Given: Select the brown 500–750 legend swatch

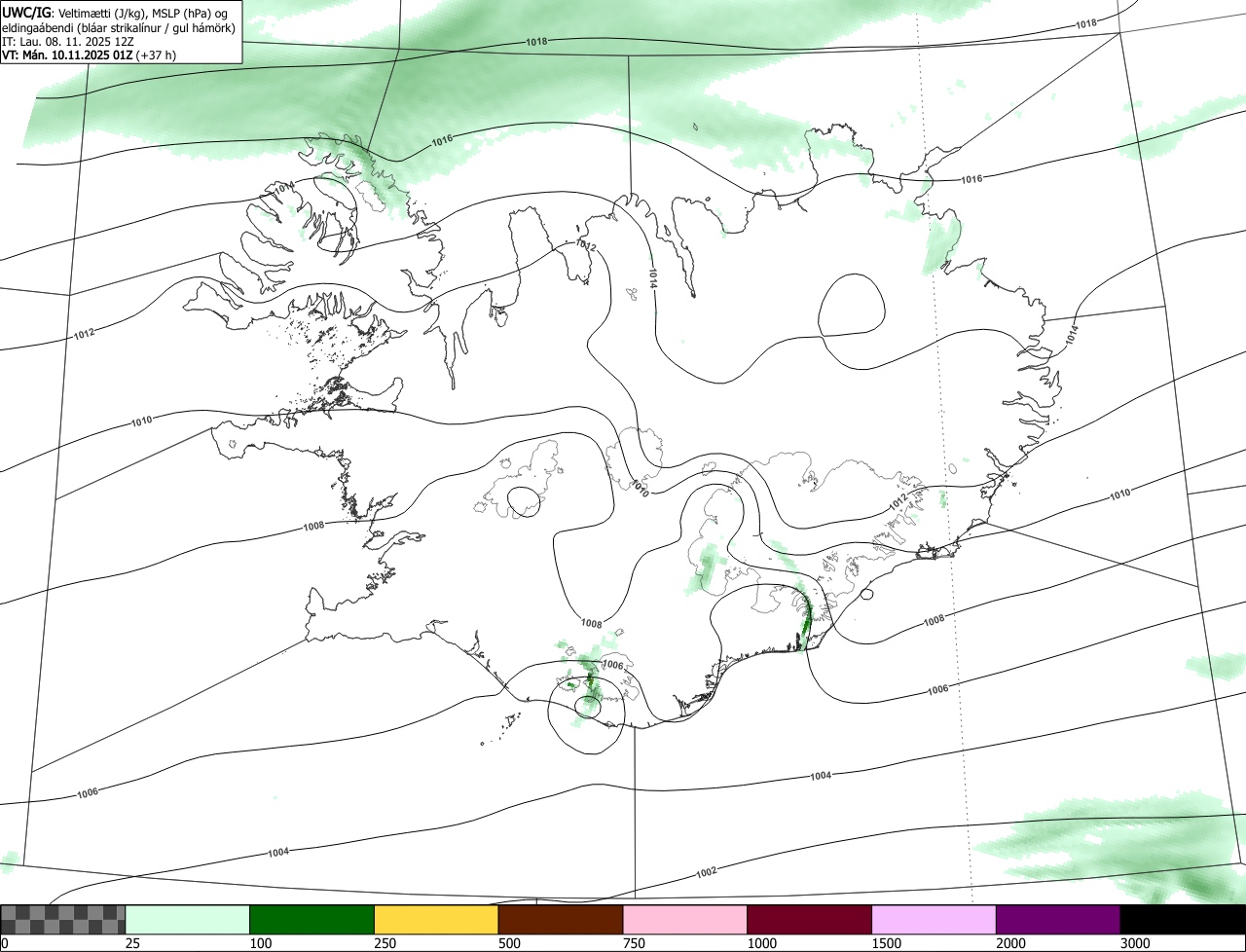Looking at the screenshot, I should [x=561, y=920].
